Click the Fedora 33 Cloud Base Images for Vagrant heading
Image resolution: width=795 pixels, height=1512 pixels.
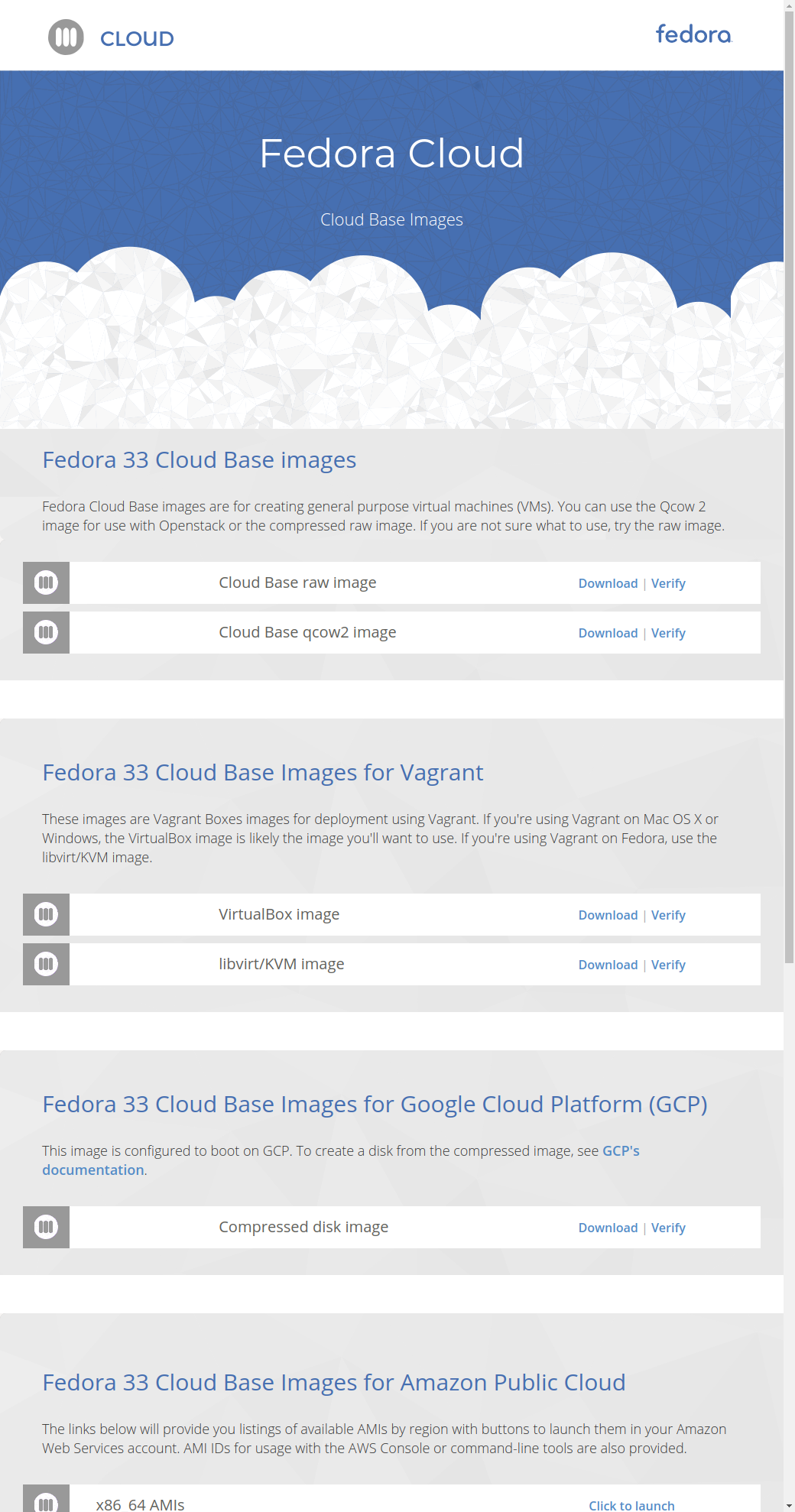pyautogui.click(x=263, y=773)
